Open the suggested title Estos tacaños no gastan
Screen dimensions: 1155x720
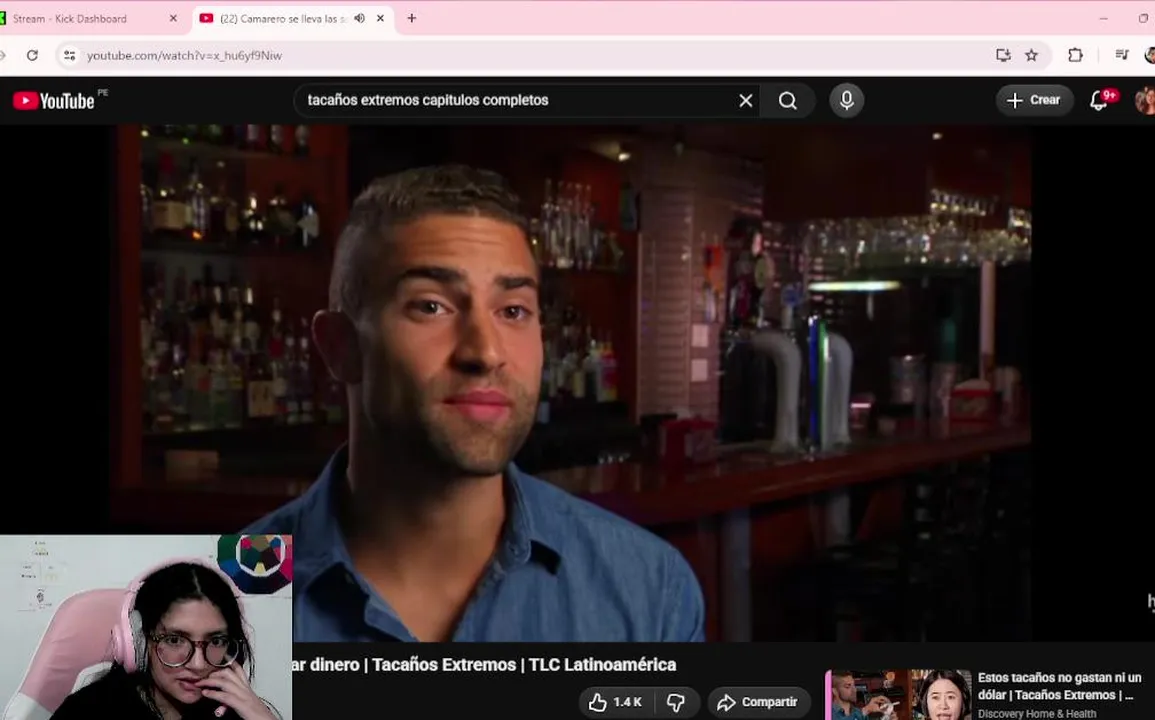[x=1059, y=686]
